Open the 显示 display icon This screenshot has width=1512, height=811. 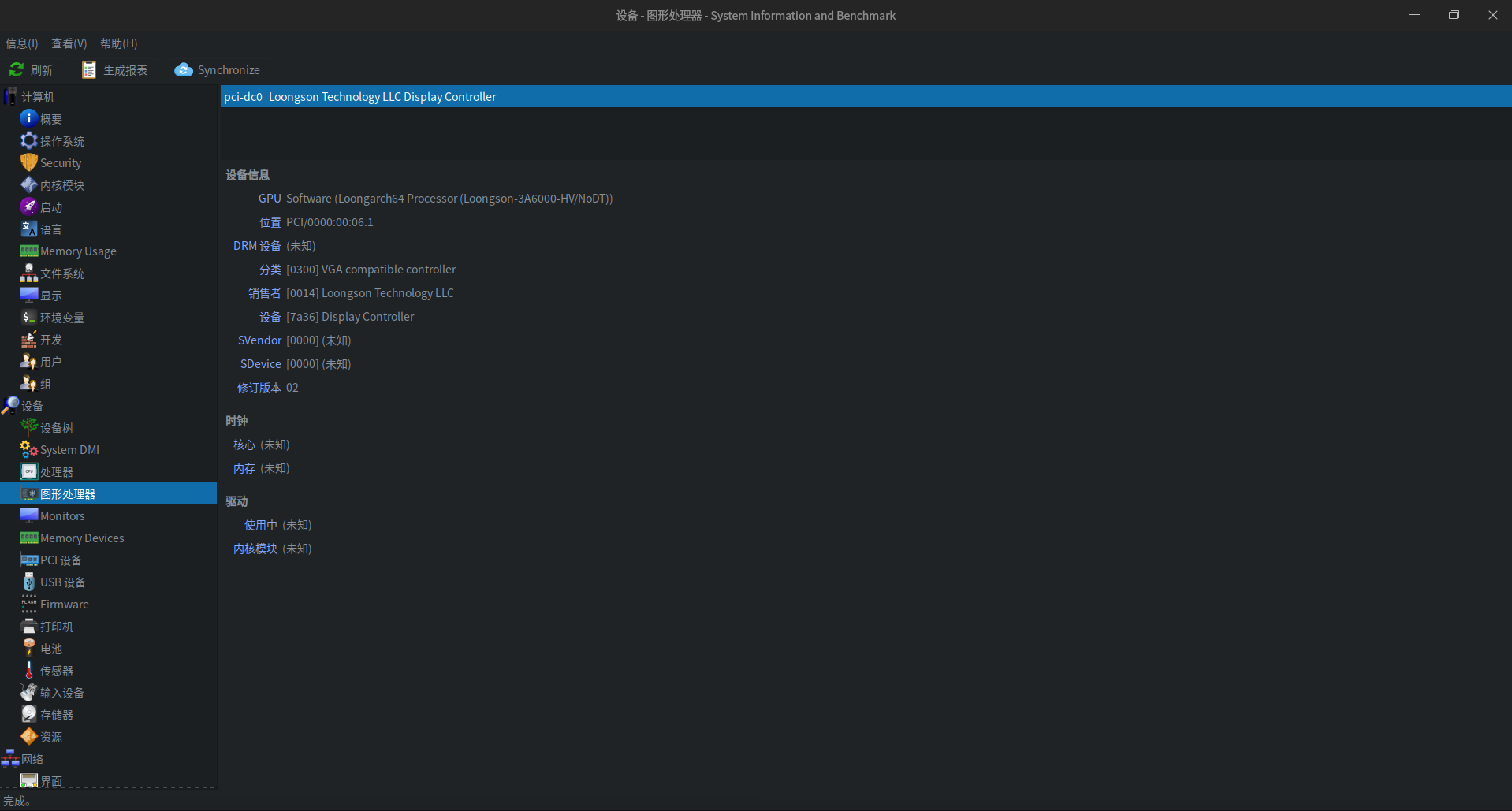tap(28, 295)
